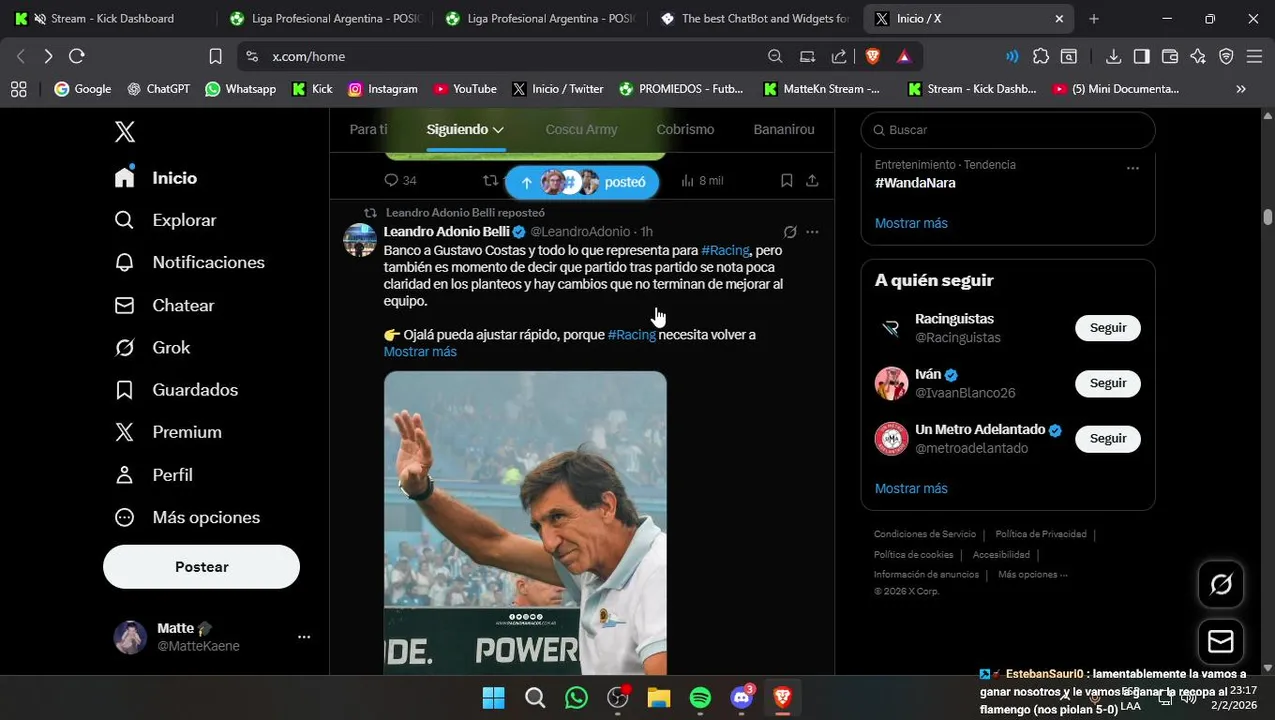Open the browser apps grid icon in the bookmarks bar
Viewport: 1275px width, 720px height.
pyautogui.click(x=18, y=89)
